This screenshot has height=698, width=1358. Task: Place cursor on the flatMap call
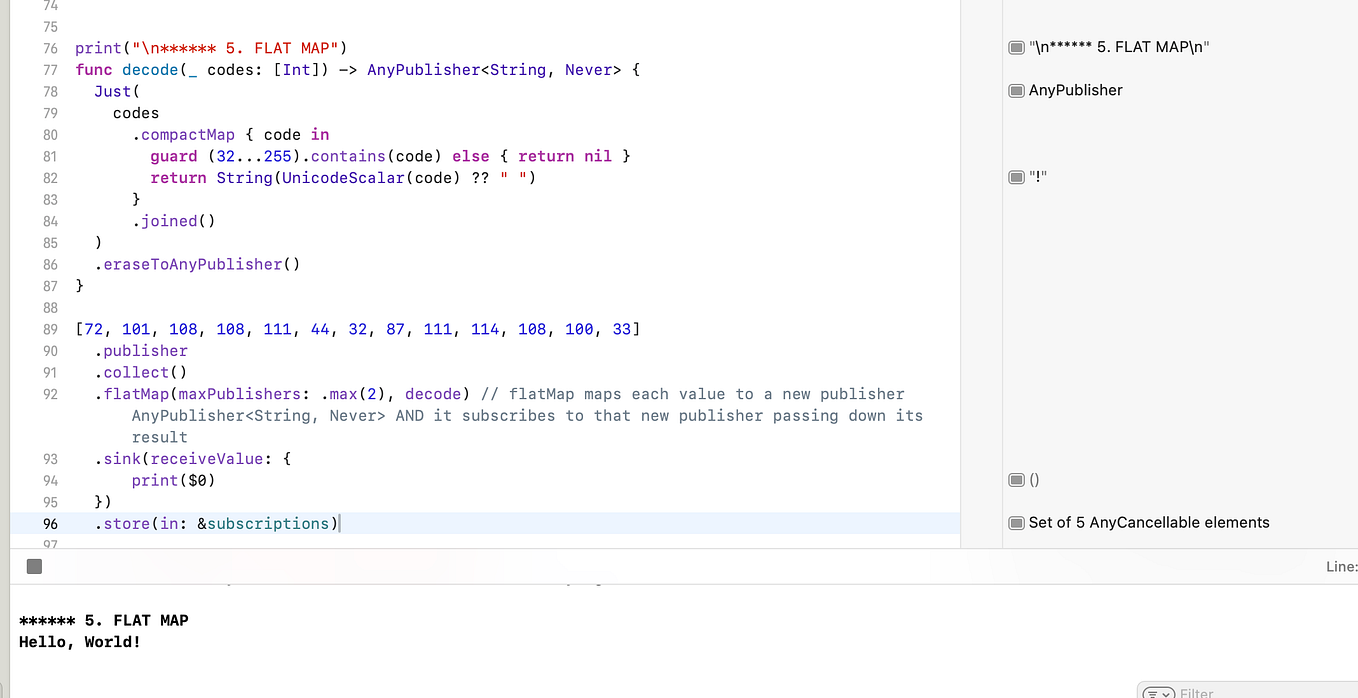(x=135, y=393)
